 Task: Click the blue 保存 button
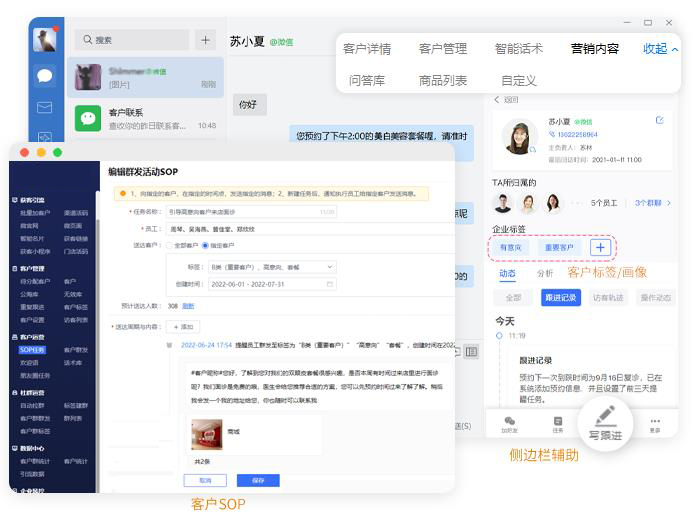pos(258,480)
